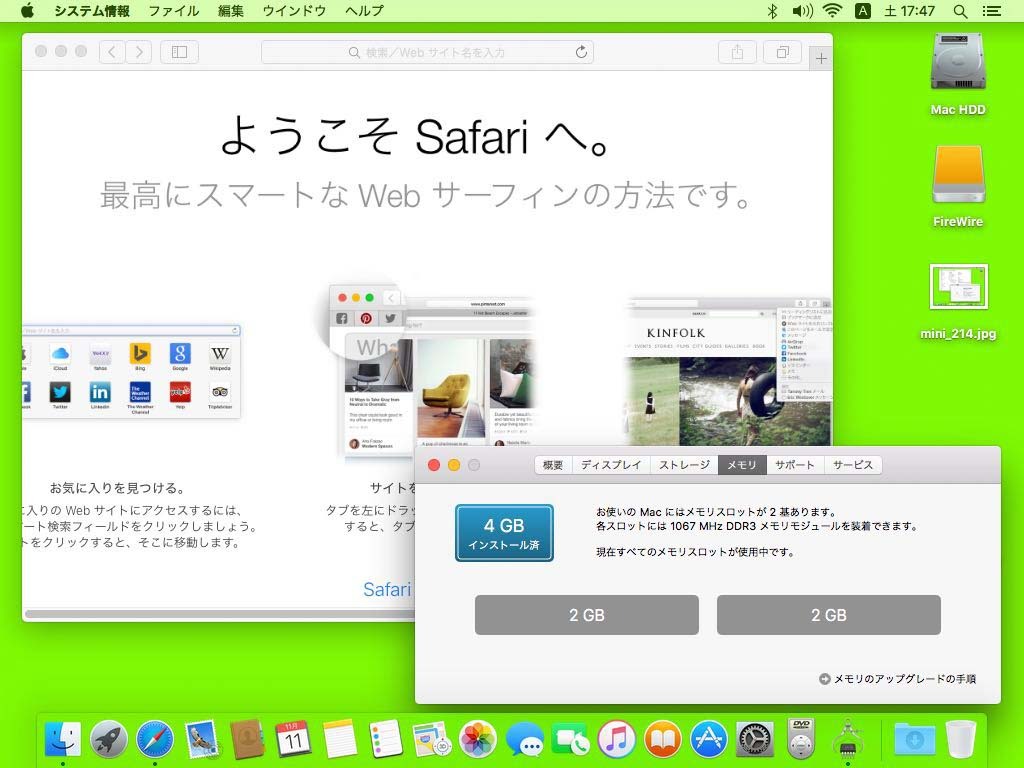Add new tab with plus button

[821, 59]
